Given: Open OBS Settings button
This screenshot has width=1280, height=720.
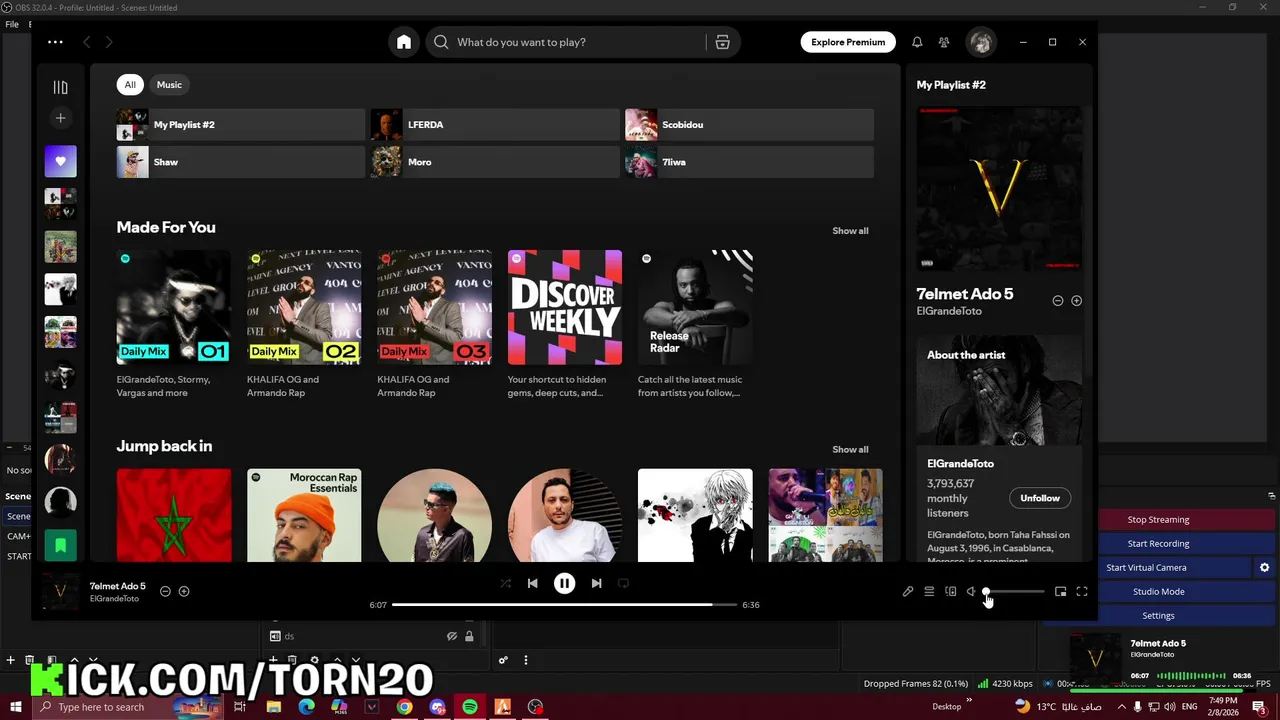Looking at the screenshot, I should point(1158,616).
